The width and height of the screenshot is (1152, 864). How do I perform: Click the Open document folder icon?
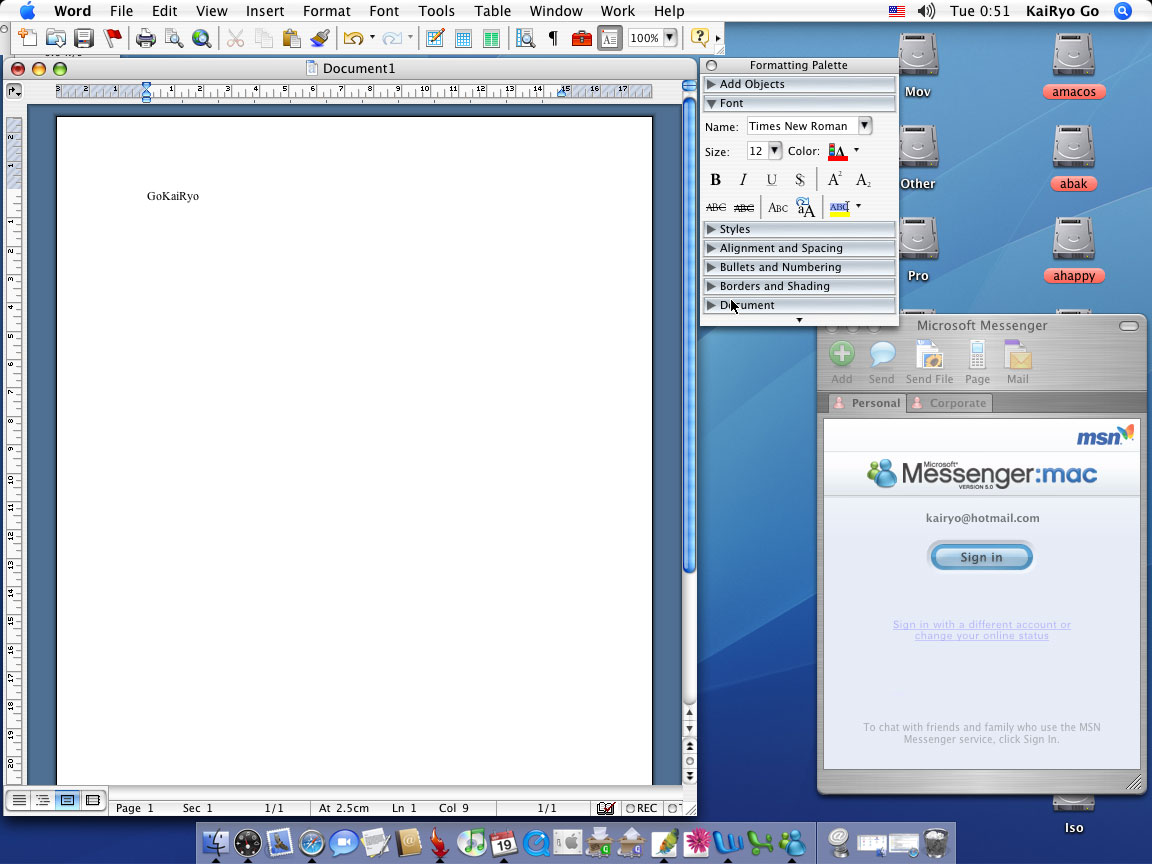[56, 37]
